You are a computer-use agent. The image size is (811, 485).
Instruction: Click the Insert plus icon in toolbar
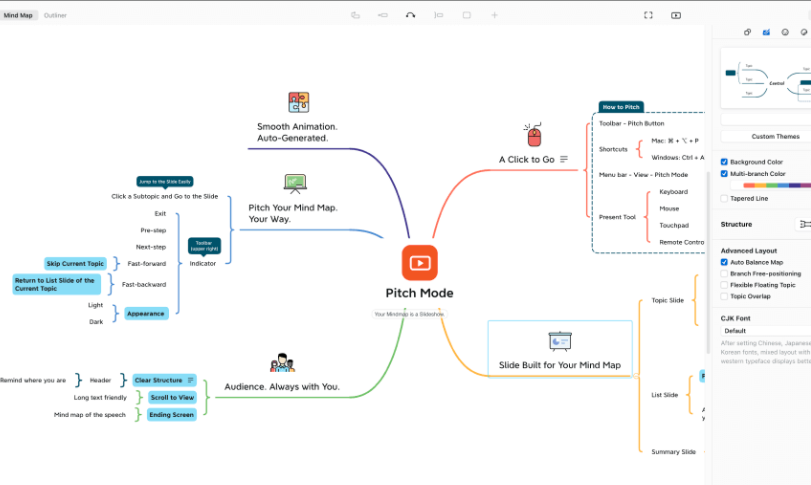[x=494, y=15]
